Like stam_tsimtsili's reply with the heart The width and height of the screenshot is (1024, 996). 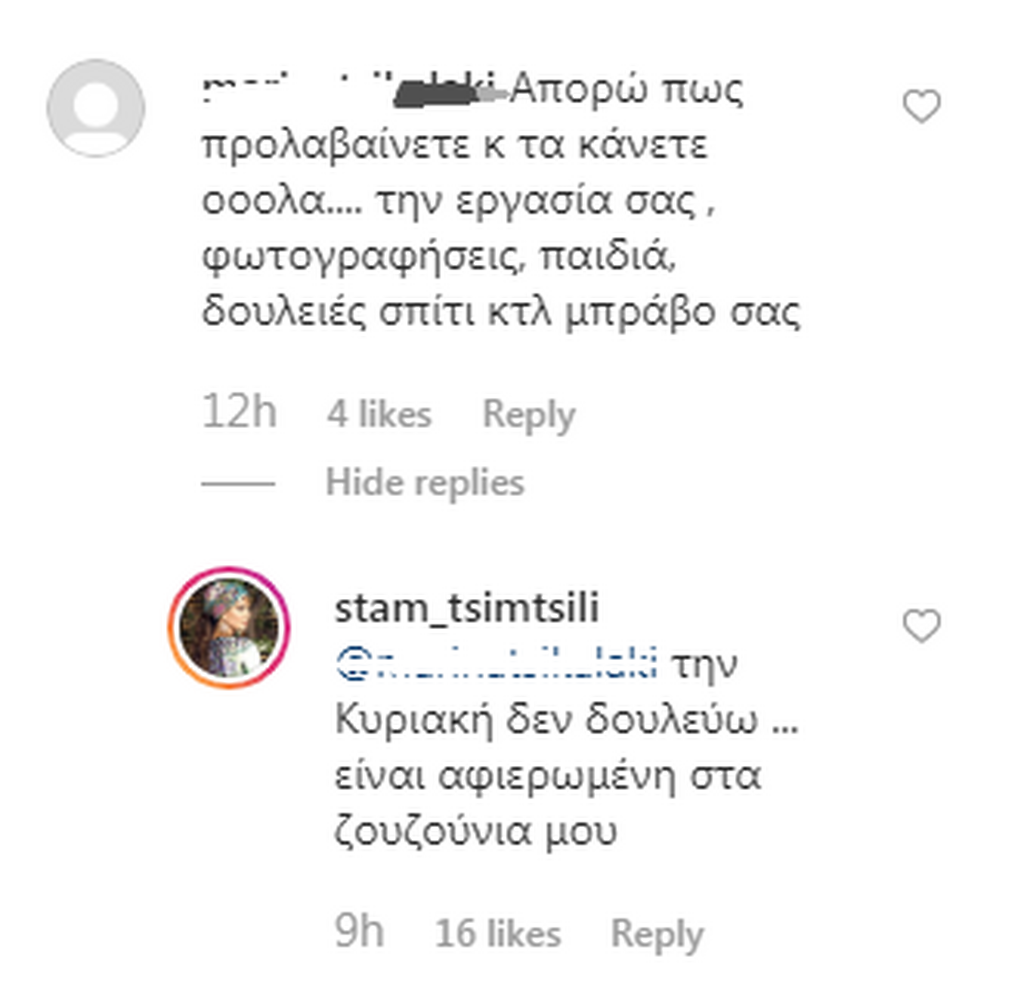pos(921,627)
